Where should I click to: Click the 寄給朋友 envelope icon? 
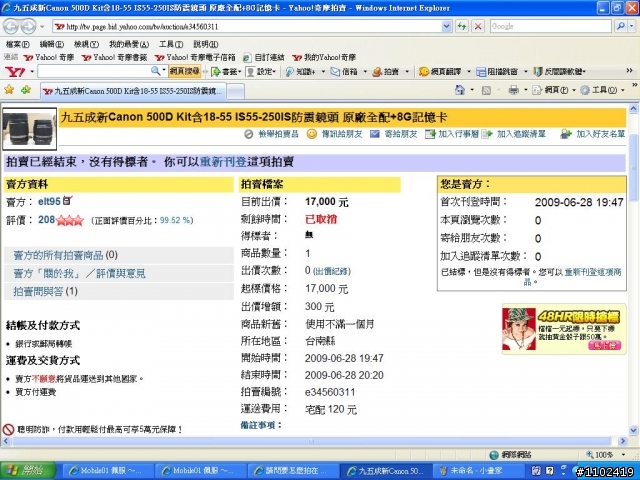pyautogui.click(x=374, y=134)
